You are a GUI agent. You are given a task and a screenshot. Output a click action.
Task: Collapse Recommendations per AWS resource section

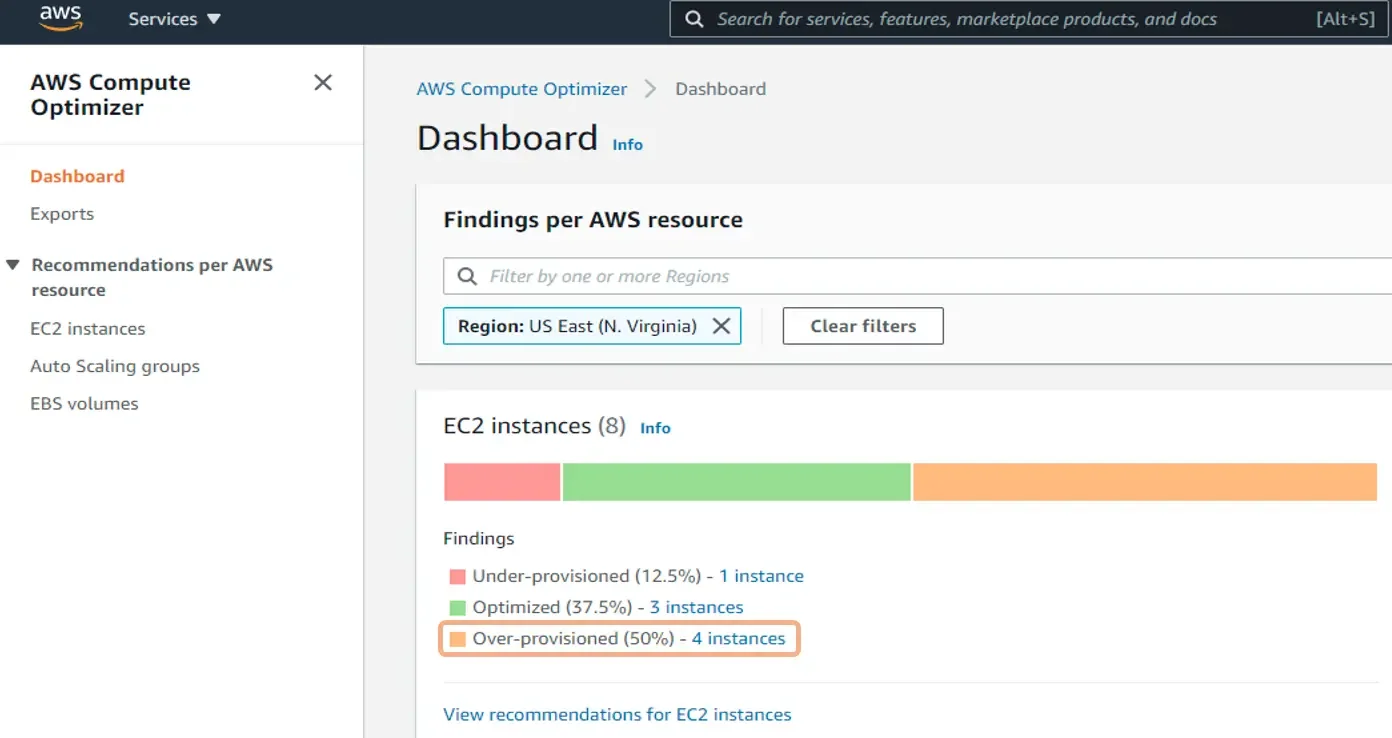[x=13, y=265]
